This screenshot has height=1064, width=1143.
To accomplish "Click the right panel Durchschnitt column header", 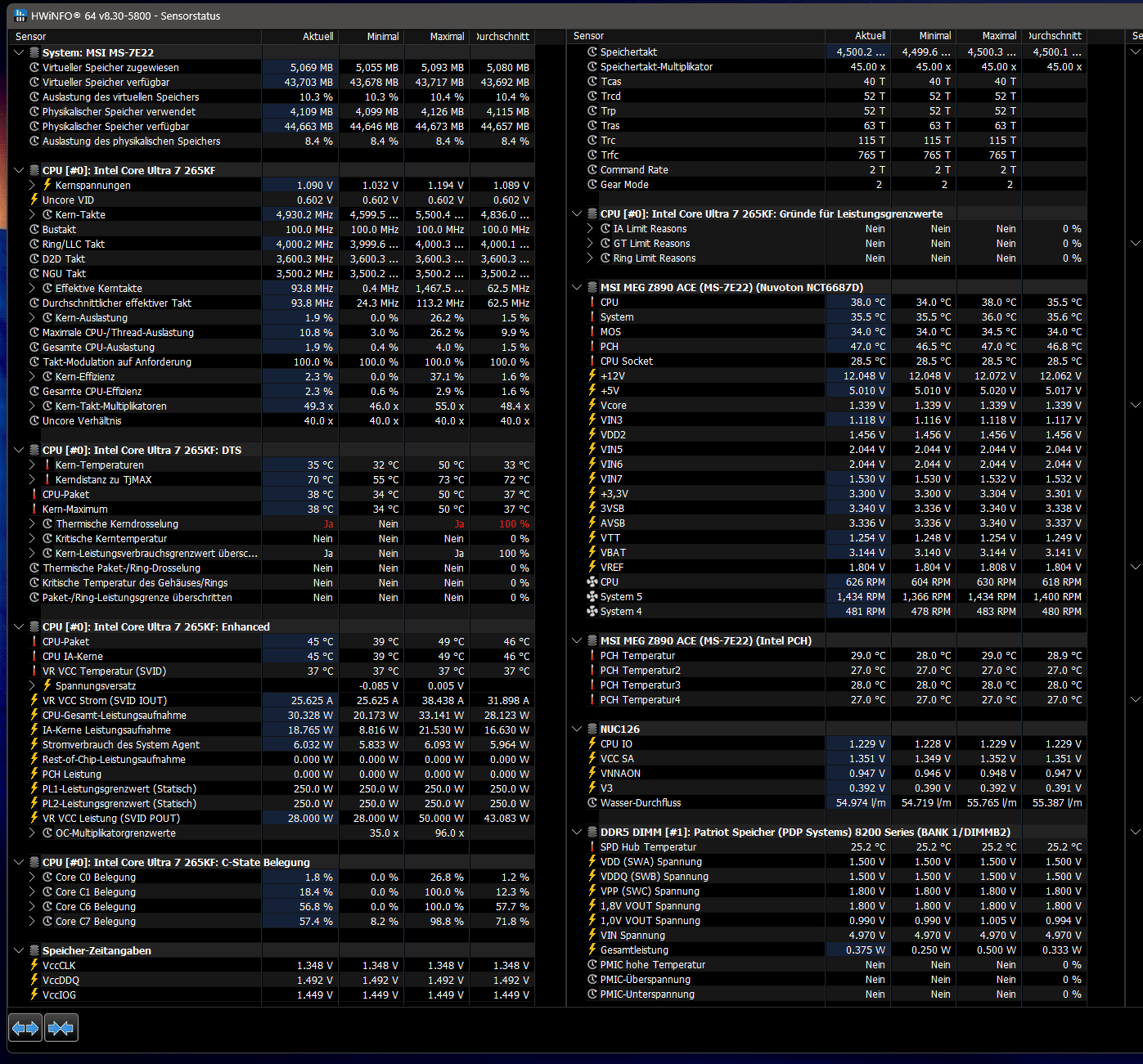I will pyautogui.click(x=1055, y=36).
